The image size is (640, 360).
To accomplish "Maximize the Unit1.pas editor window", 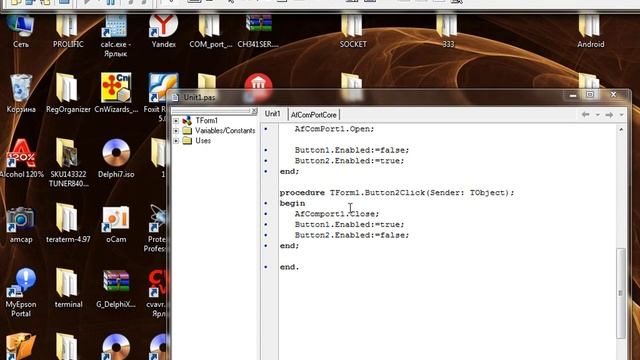I will (590, 95).
